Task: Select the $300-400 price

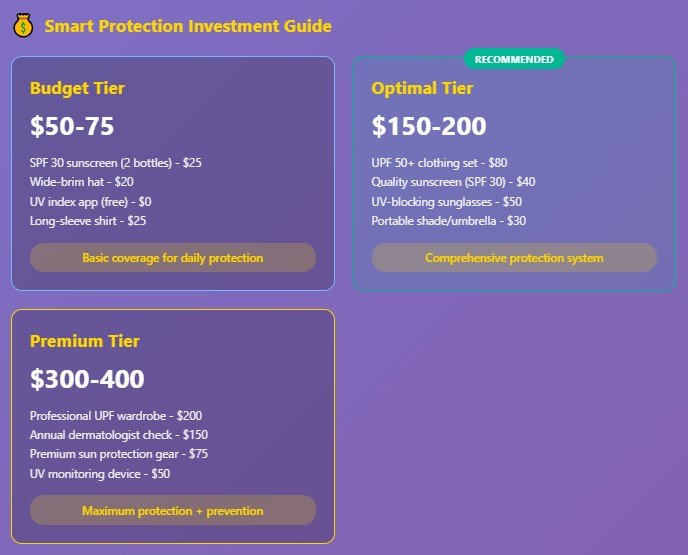Action: click(87, 379)
